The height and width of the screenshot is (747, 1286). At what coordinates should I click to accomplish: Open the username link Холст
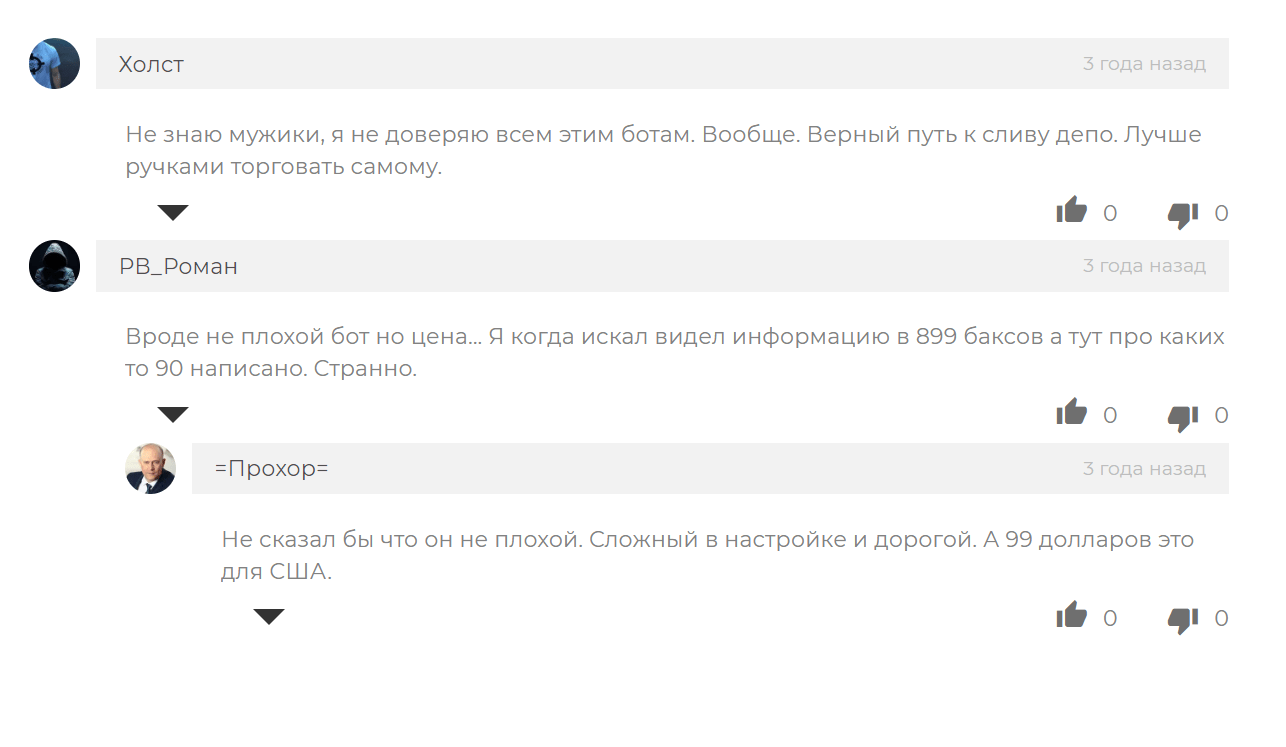tap(152, 64)
